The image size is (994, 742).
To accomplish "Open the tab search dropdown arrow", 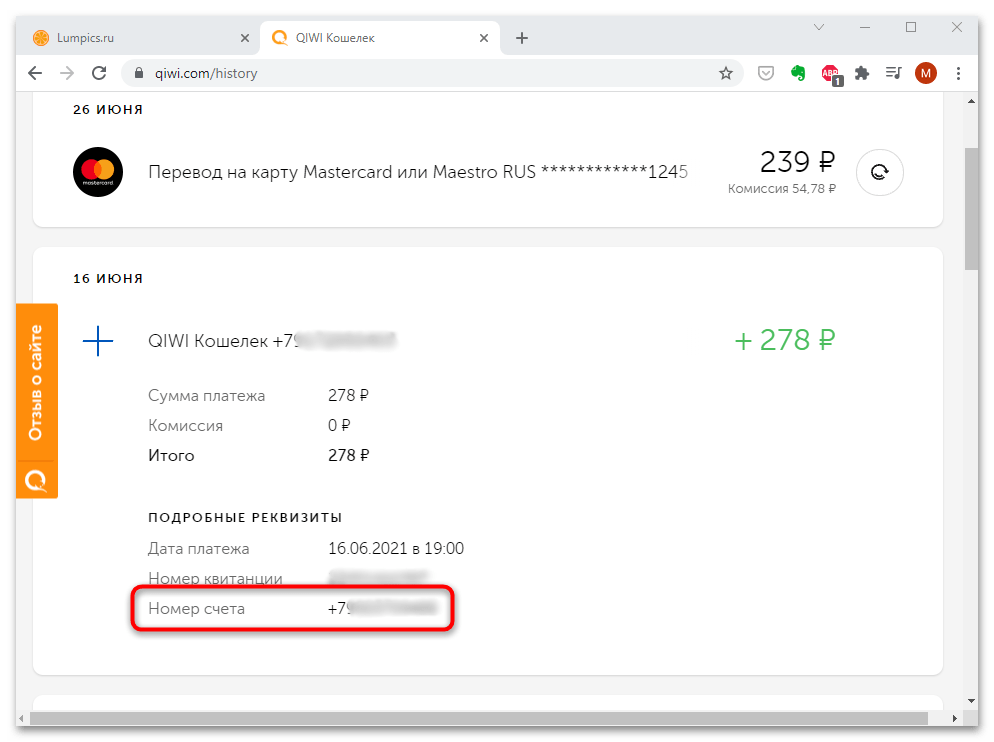I will pos(819,27).
